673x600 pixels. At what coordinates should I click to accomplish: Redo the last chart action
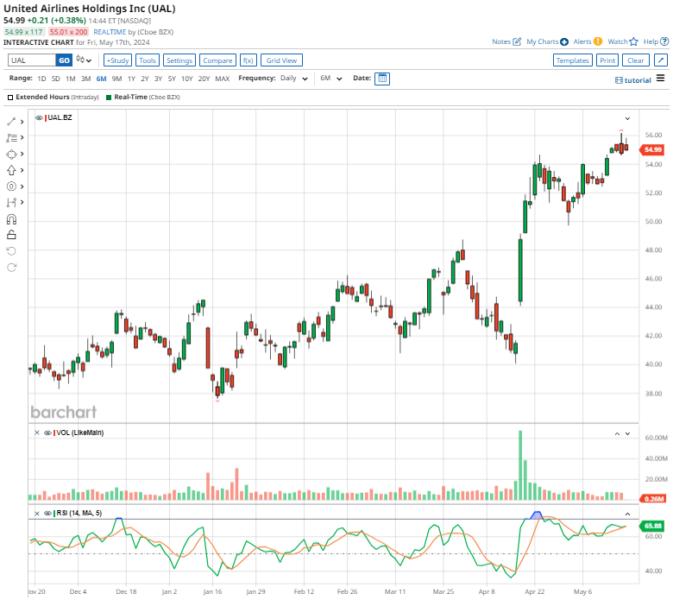[x=11, y=267]
